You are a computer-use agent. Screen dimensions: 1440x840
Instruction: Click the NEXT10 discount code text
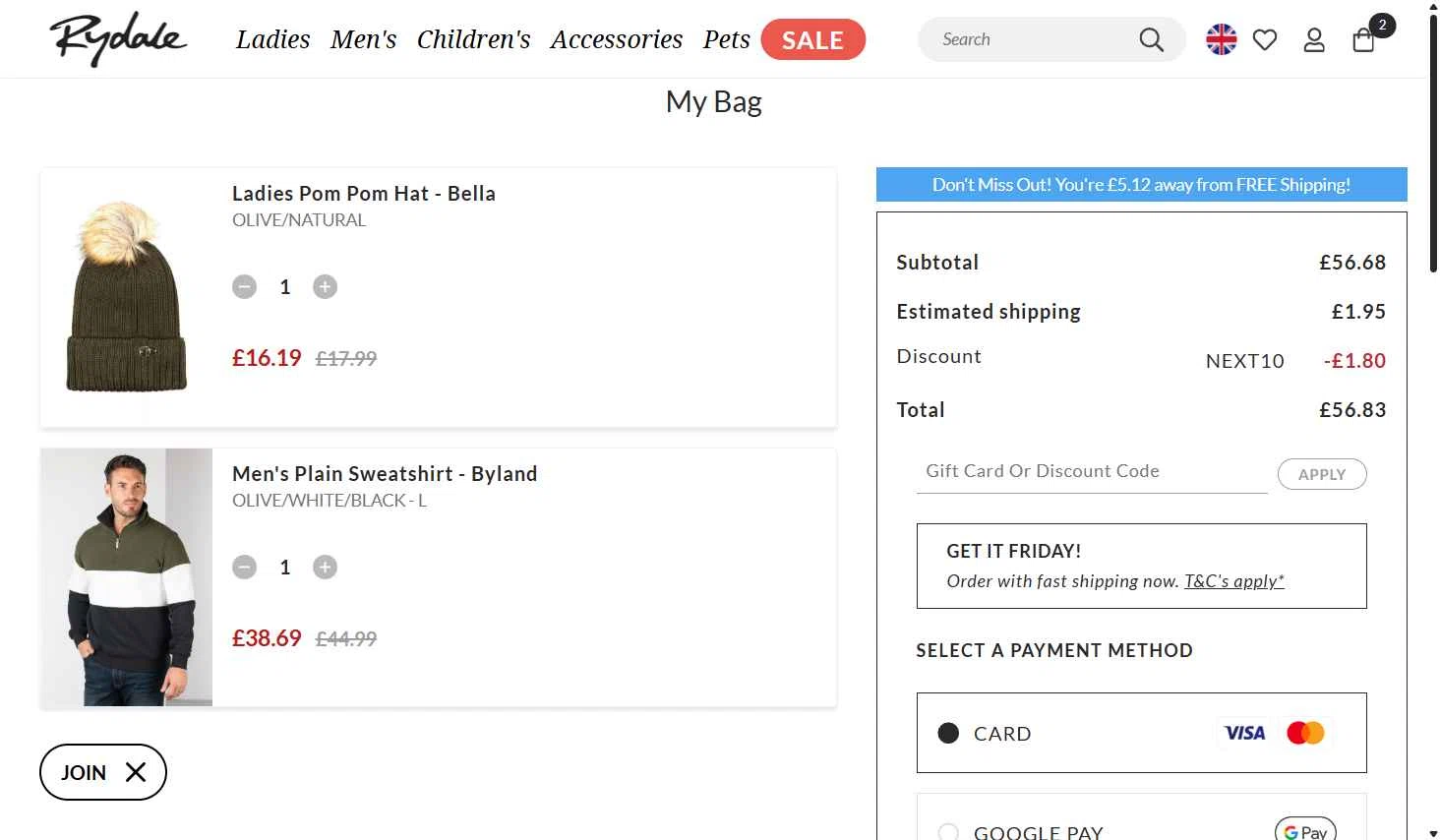coord(1244,361)
